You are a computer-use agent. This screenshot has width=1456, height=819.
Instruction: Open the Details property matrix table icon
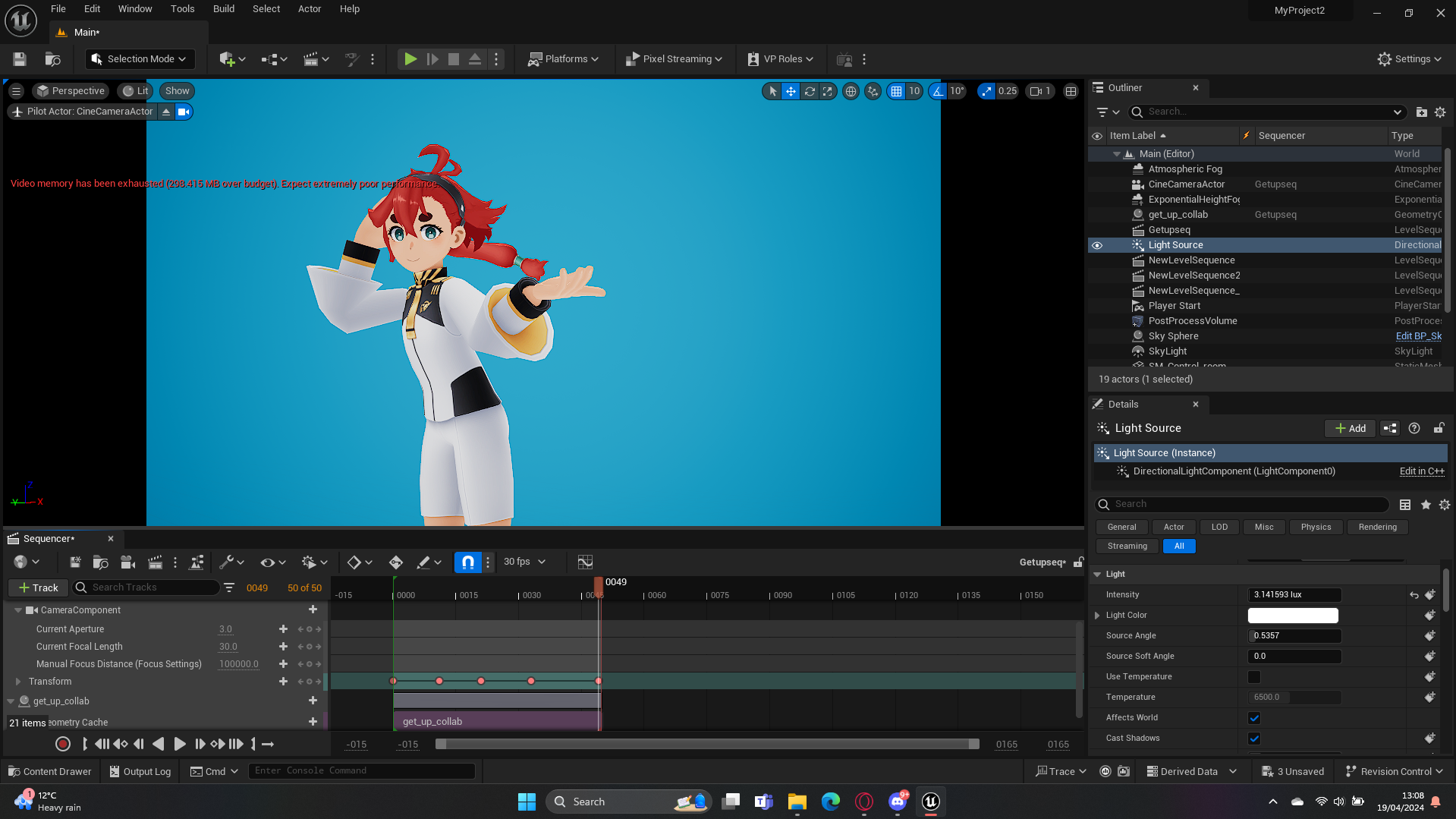tap(1405, 505)
